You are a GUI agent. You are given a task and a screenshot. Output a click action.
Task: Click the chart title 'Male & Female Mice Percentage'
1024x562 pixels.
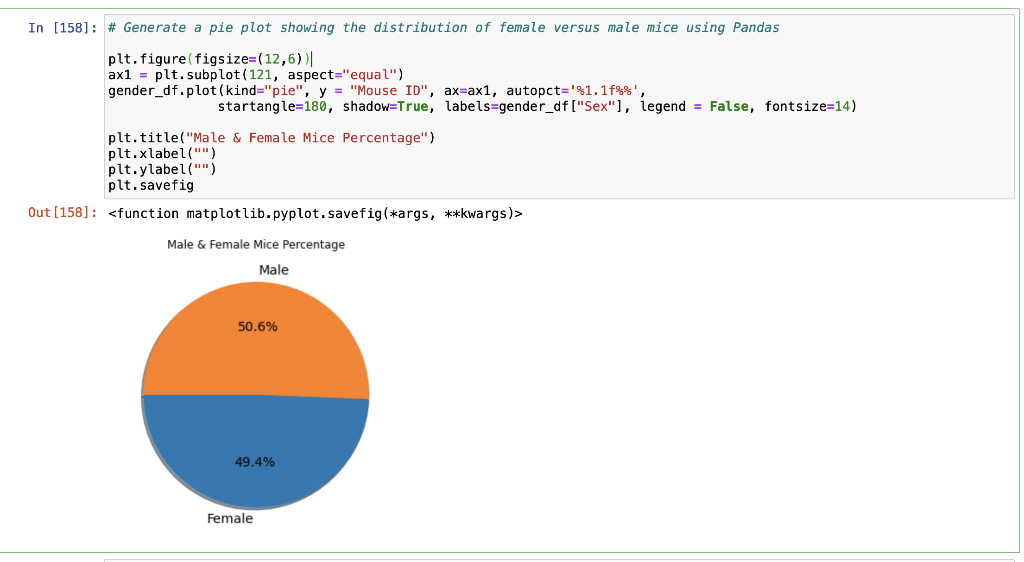pyautogui.click(x=256, y=245)
